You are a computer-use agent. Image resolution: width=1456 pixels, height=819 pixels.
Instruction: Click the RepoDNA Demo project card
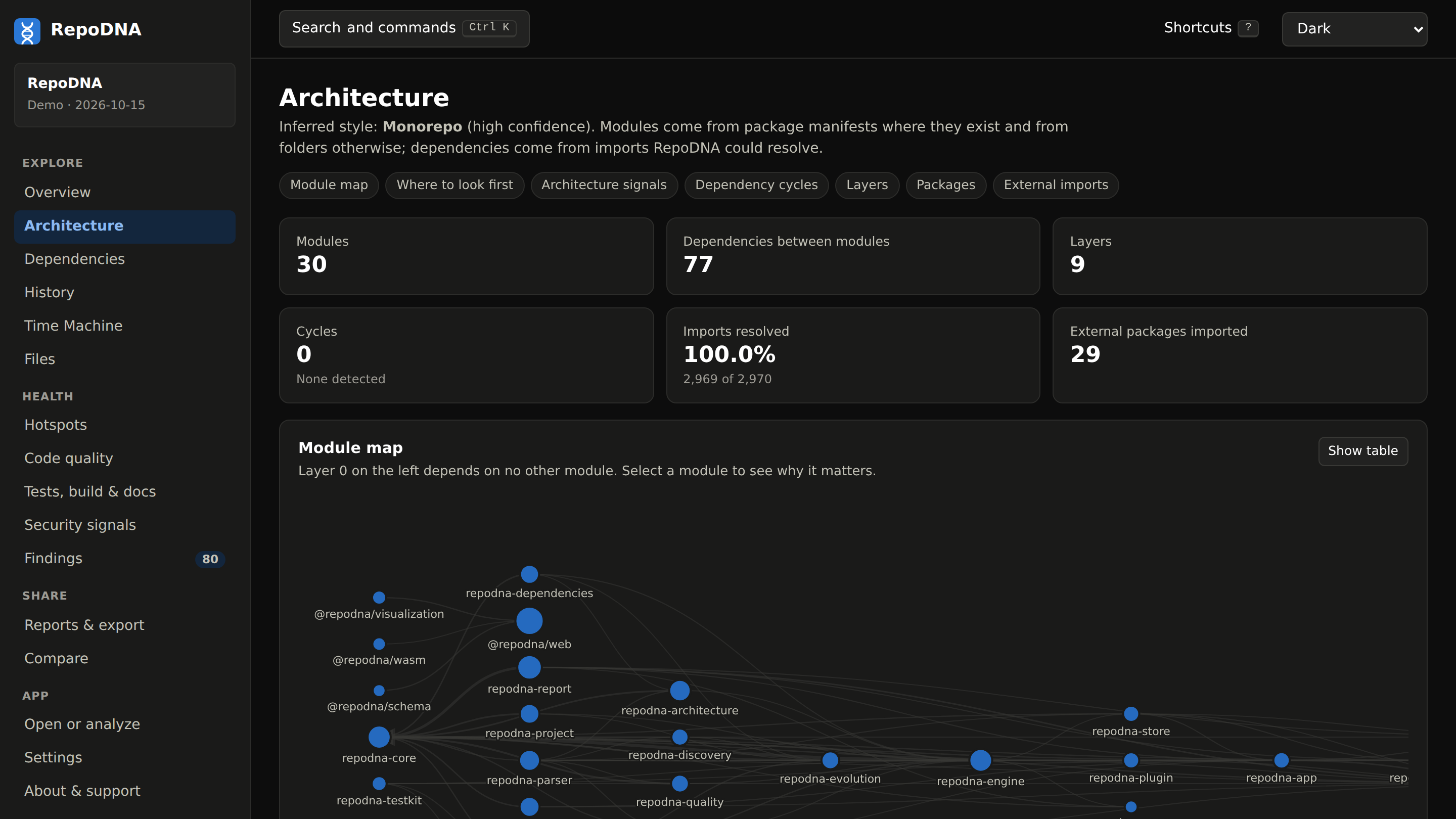tap(124, 95)
